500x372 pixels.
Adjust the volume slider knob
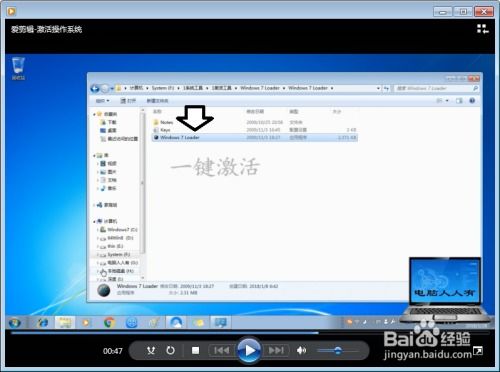pyautogui.click(x=338, y=350)
